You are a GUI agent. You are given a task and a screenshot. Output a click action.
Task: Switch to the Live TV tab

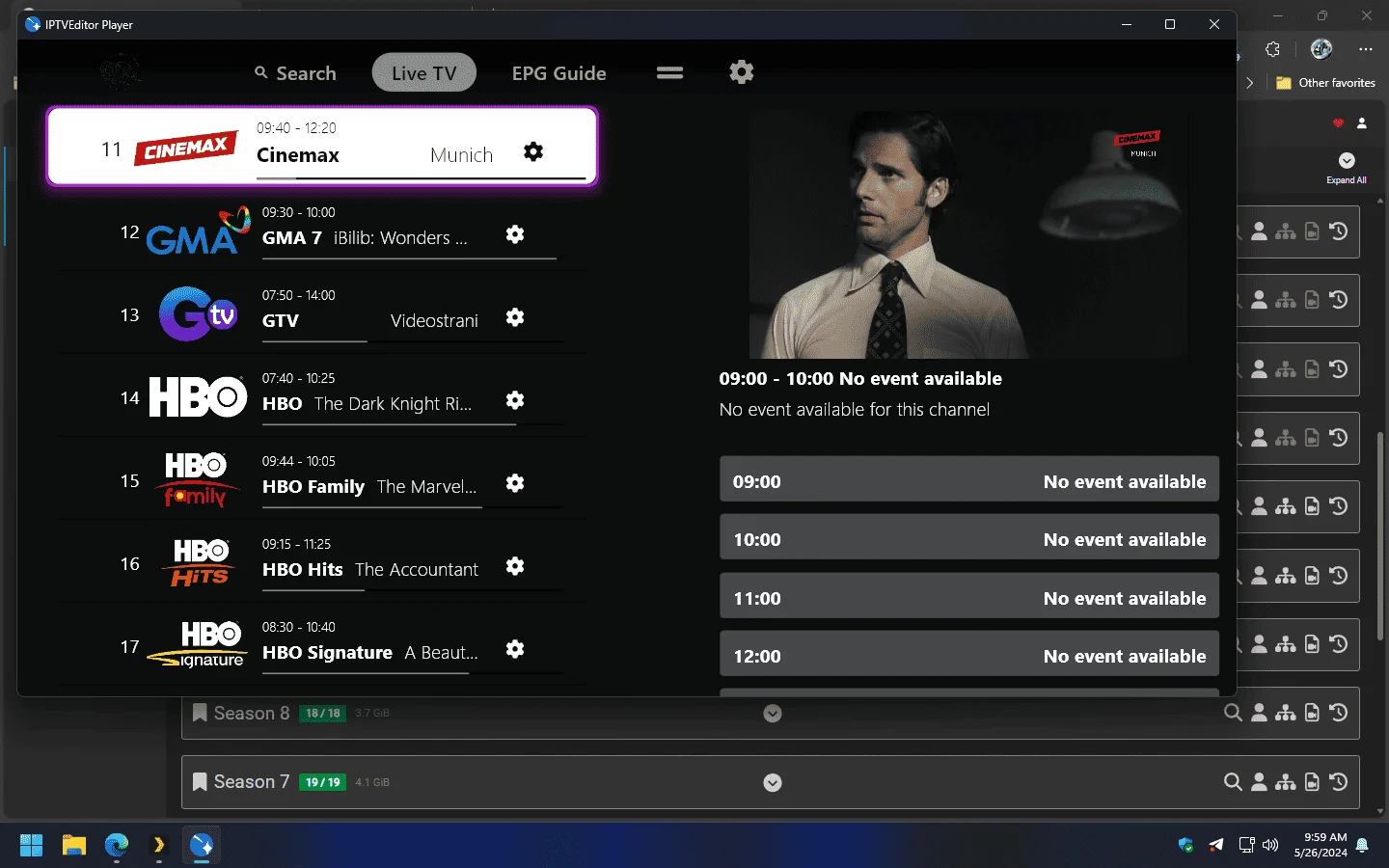(x=424, y=72)
